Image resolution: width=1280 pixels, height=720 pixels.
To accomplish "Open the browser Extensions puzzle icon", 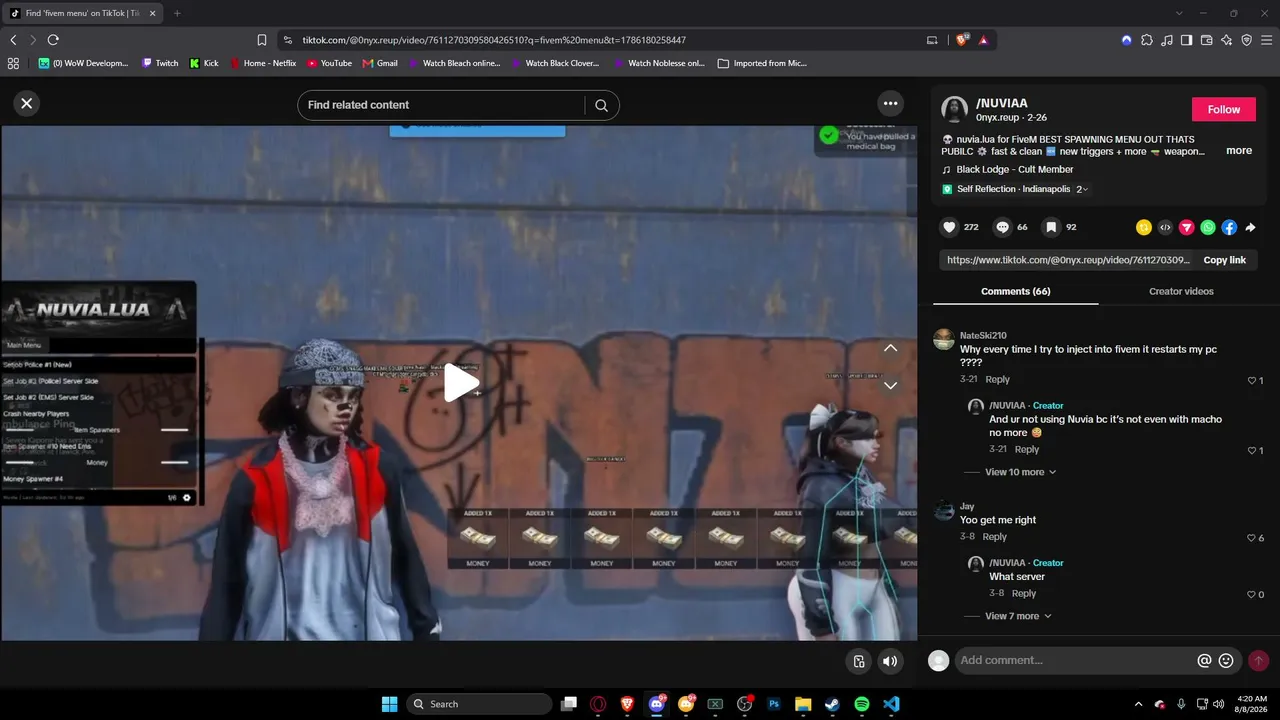I will tap(1146, 40).
